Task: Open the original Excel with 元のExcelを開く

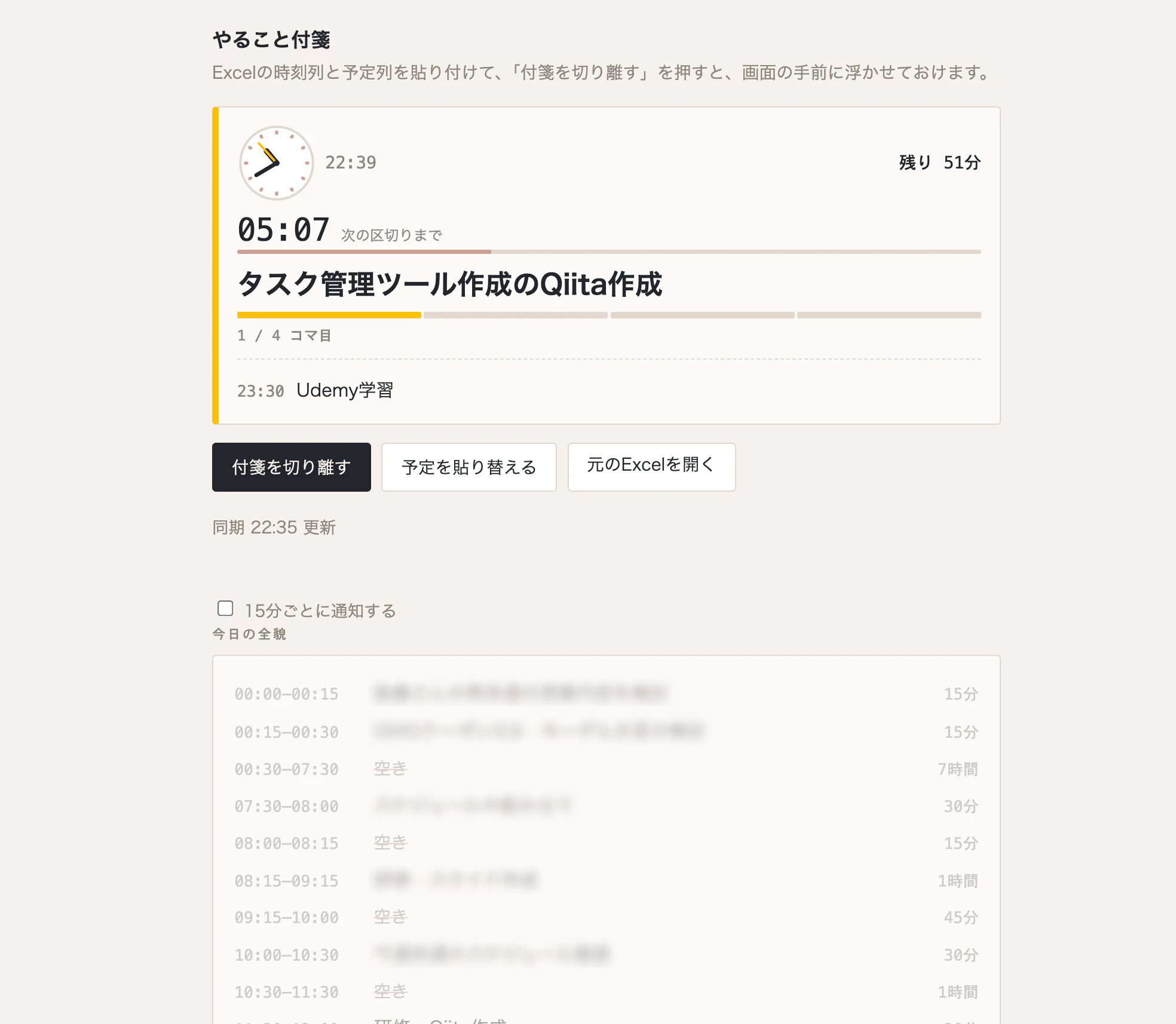Action: click(x=651, y=467)
